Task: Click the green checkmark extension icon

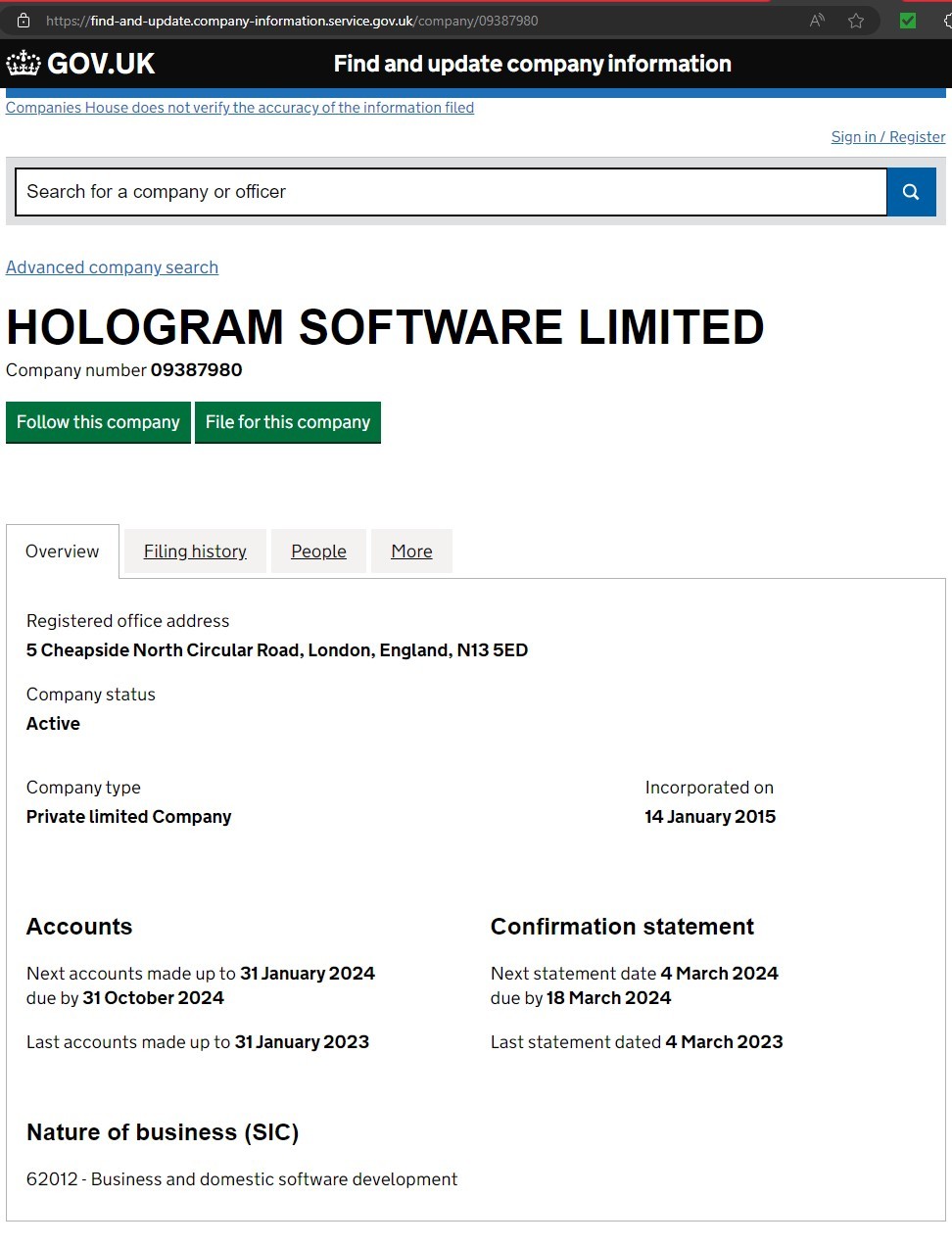Action: (908, 21)
